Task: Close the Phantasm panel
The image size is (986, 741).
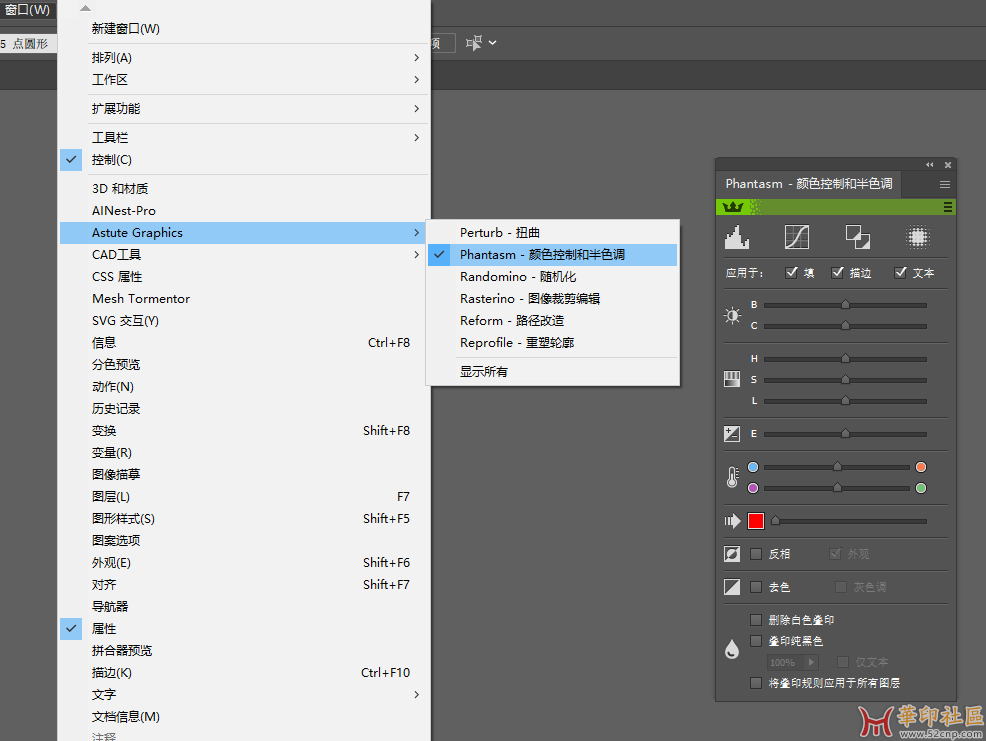Action: (x=948, y=165)
